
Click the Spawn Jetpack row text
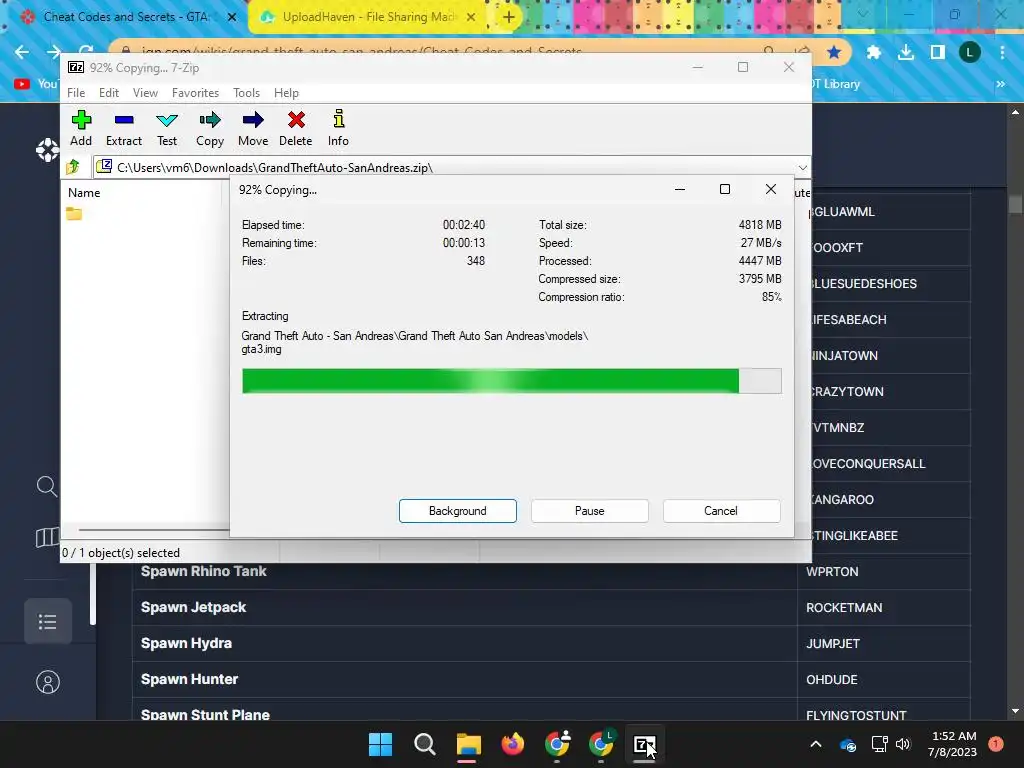pyautogui.click(x=193, y=607)
